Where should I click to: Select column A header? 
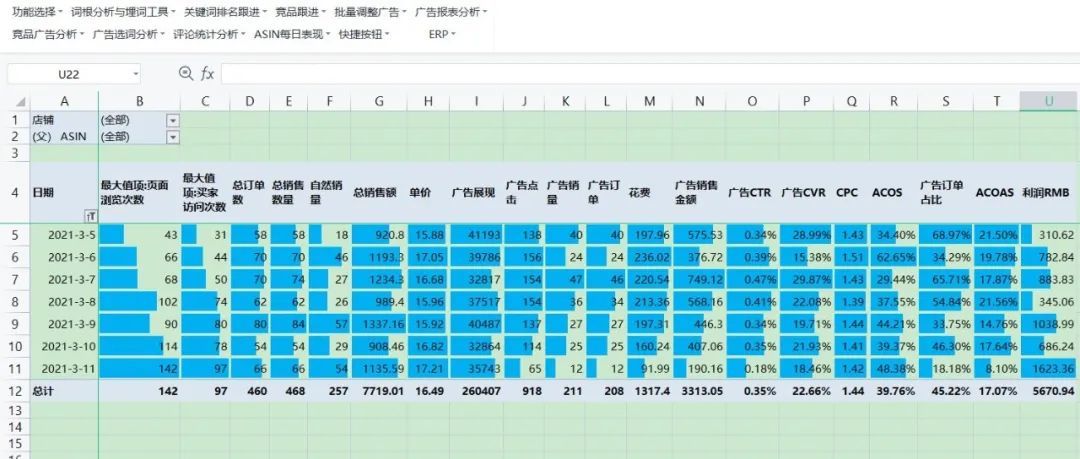(64, 101)
